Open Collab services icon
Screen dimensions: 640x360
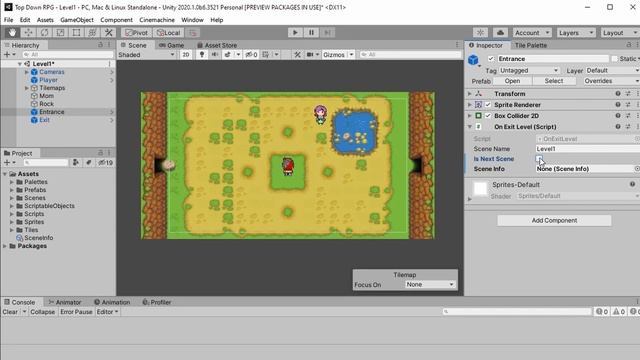[480, 33]
